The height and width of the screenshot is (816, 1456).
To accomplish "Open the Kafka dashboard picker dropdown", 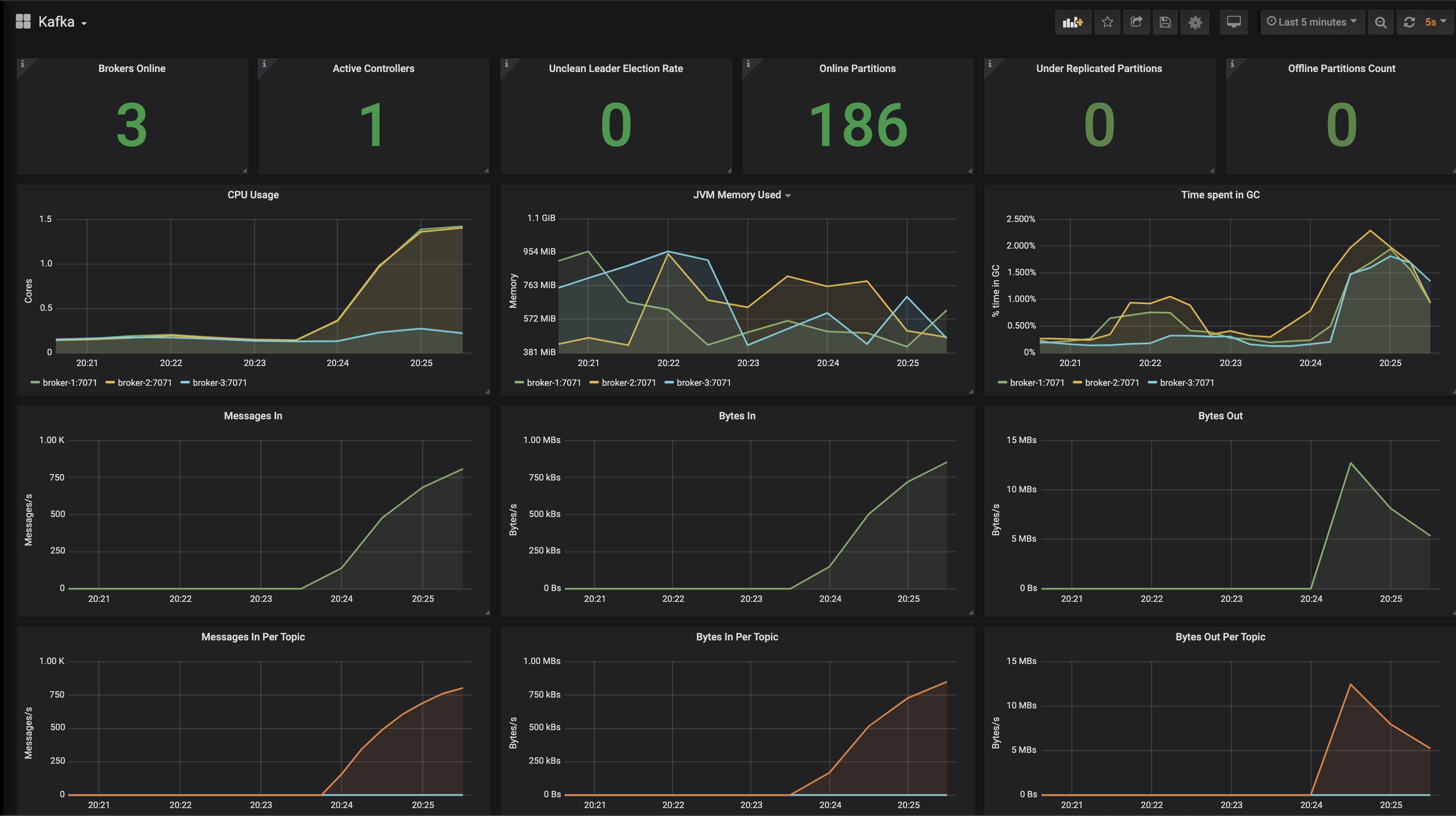I will pos(63,22).
